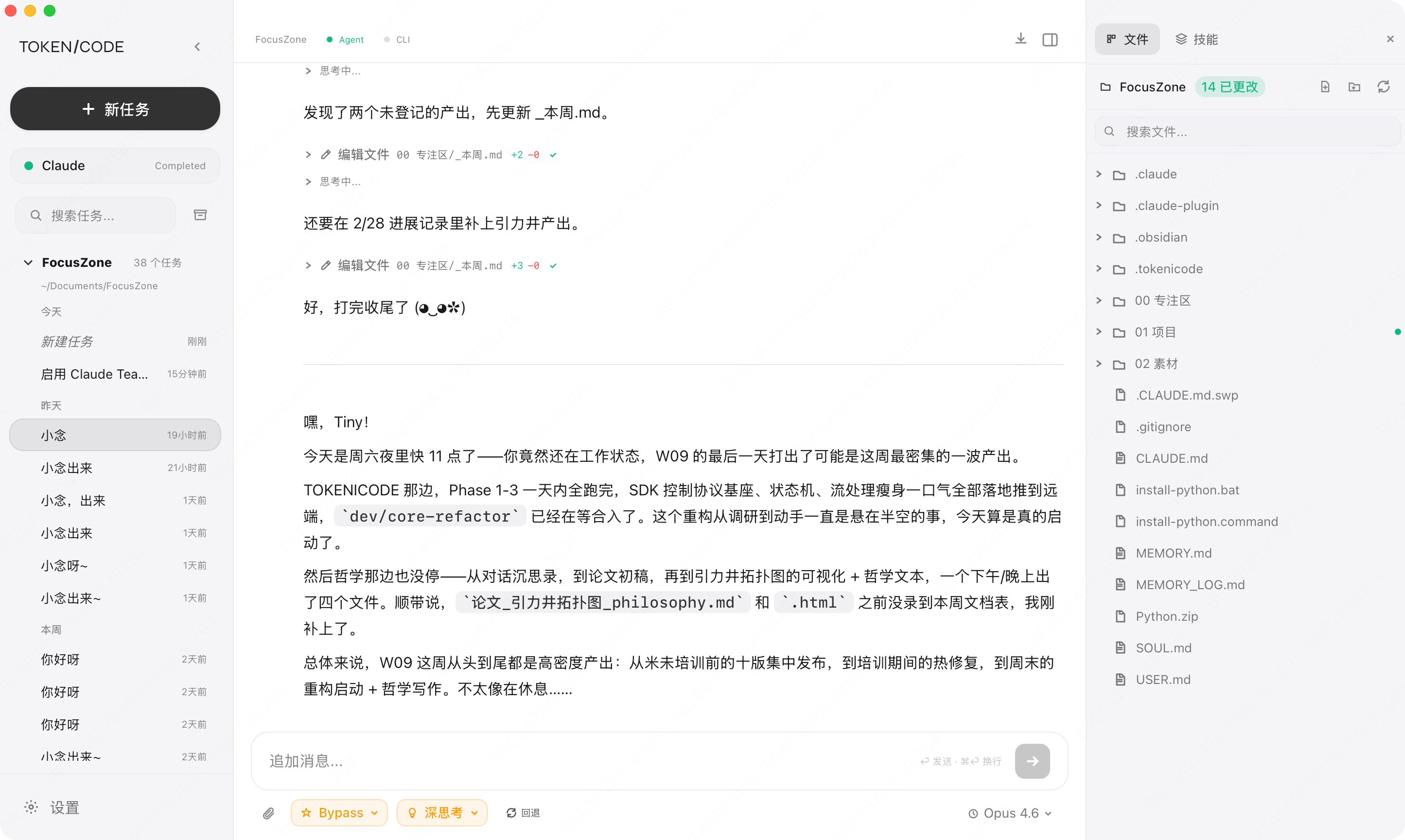Expand the .tokenicode folder
This screenshot has height=840, width=1405.
pos(1099,269)
